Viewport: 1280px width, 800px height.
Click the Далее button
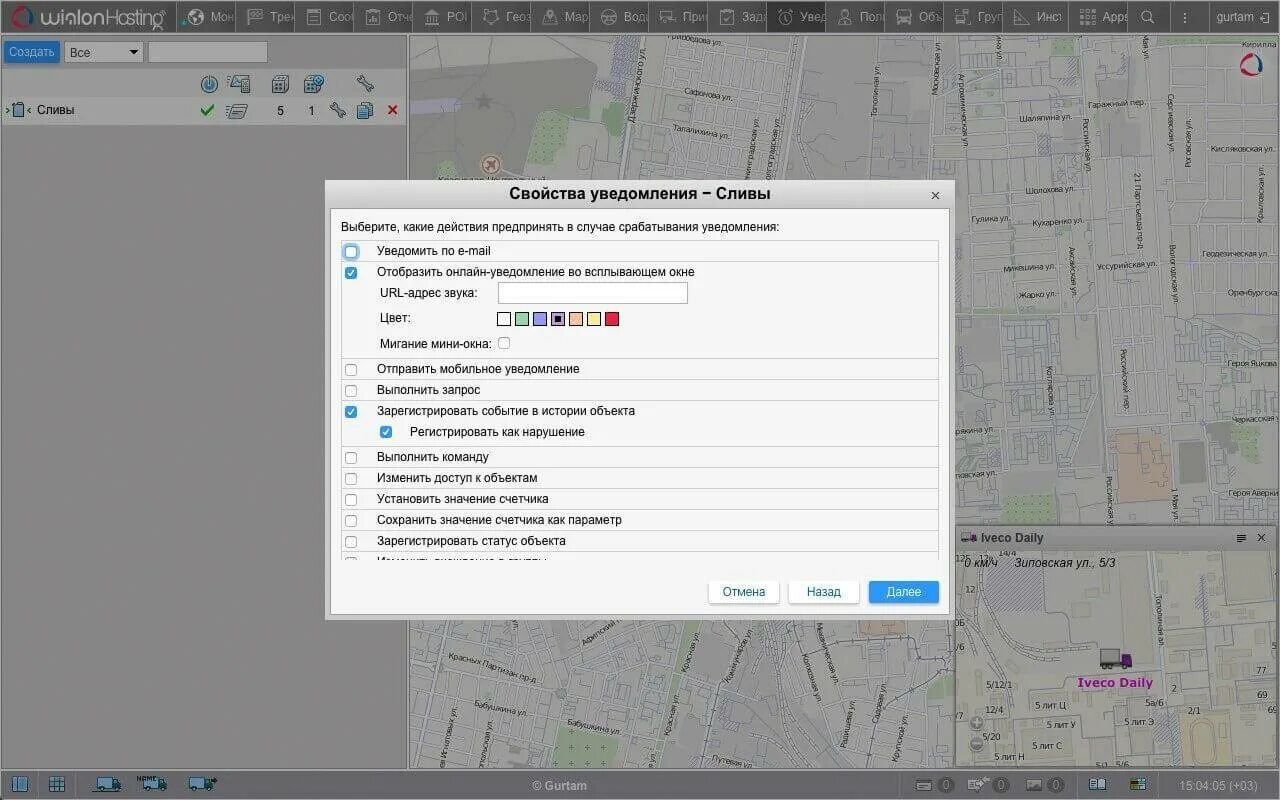coord(904,592)
